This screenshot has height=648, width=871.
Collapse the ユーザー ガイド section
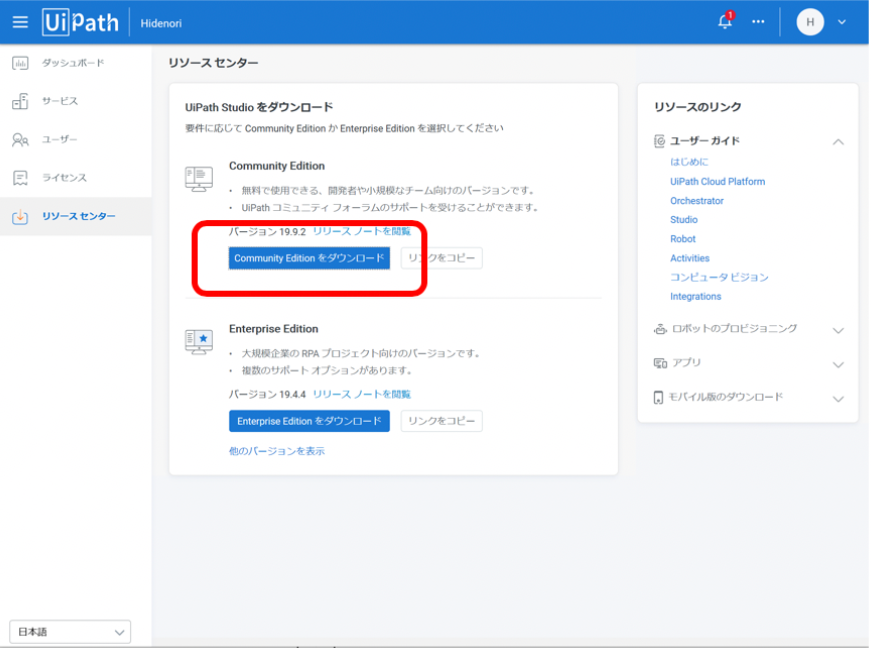(x=838, y=142)
